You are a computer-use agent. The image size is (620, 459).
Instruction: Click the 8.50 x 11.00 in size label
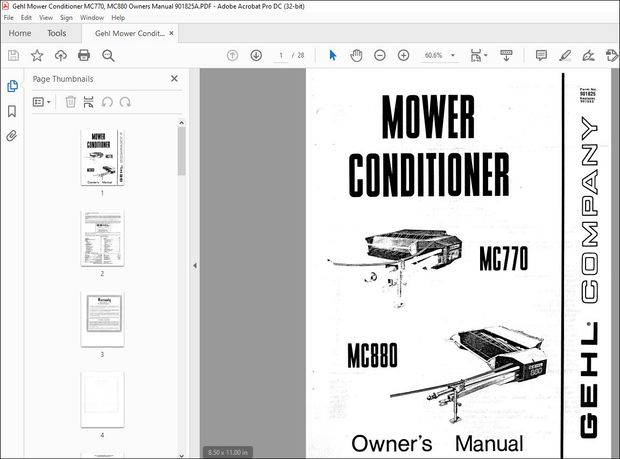click(228, 452)
